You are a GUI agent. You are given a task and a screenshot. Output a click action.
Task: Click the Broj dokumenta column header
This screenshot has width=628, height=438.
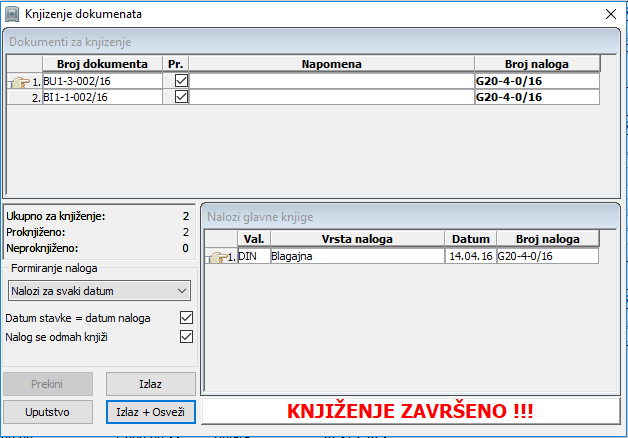point(102,64)
